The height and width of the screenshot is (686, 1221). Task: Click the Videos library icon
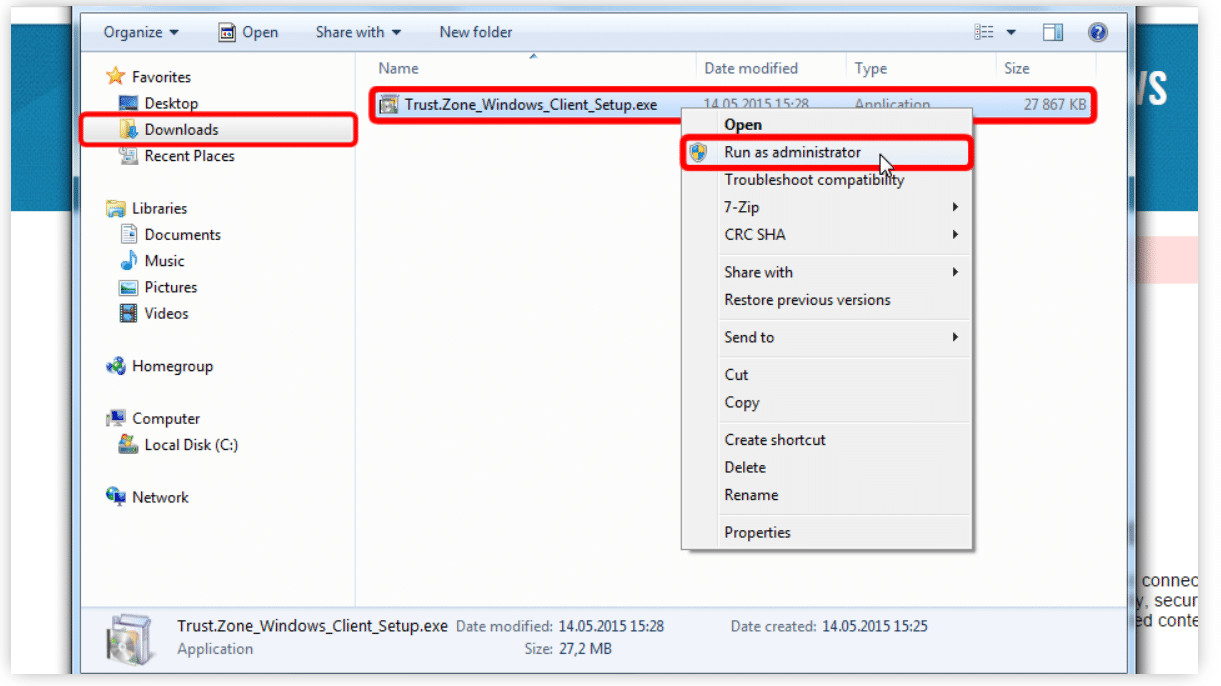click(x=128, y=313)
